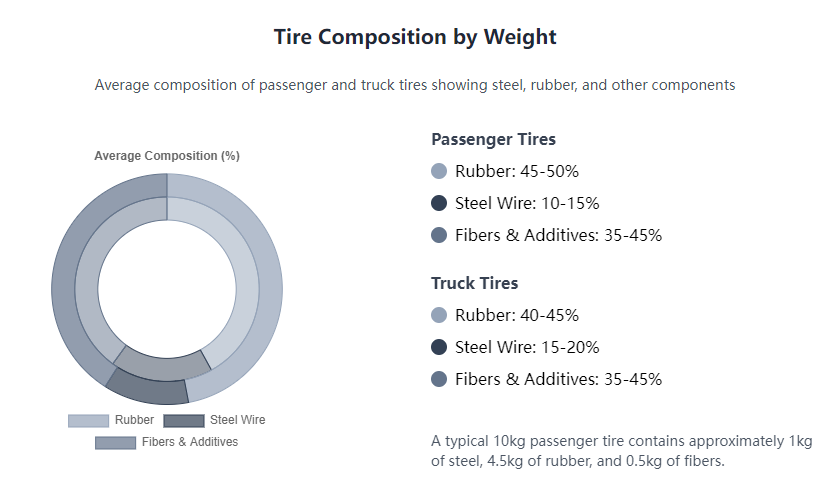Click the Passenger Tires Rubber 45-50% bullet dot
The width and height of the screenshot is (837, 484).
439,172
